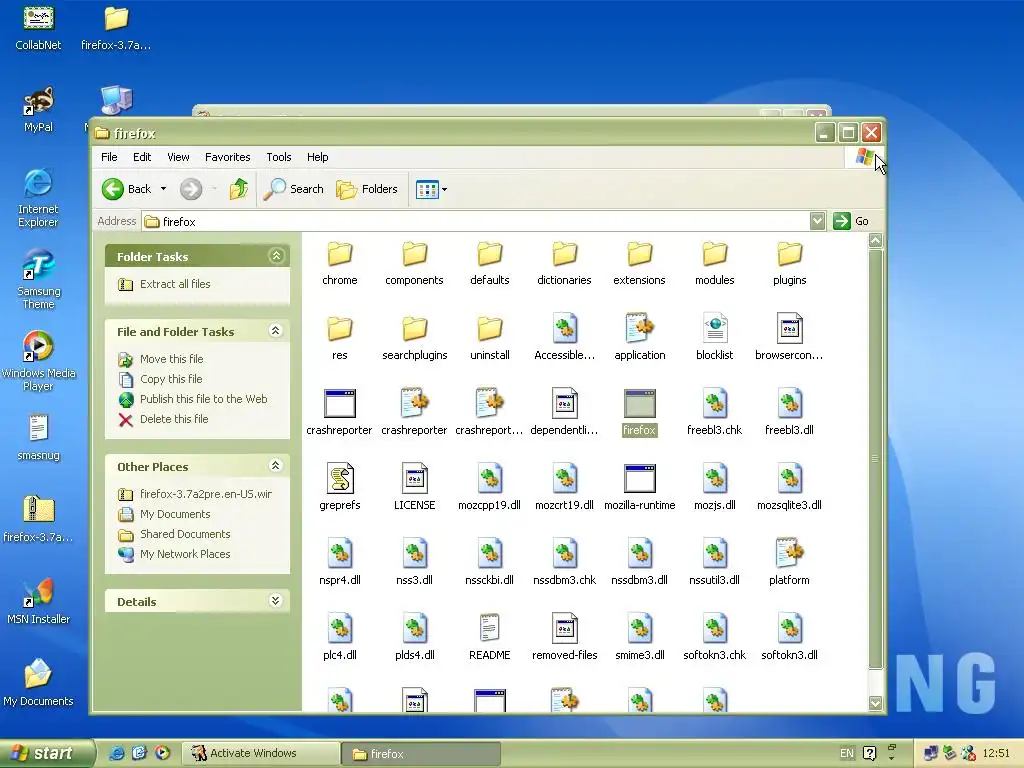Viewport: 1024px width, 768px height.
Task: Select the LICENSE file icon
Action: click(x=414, y=479)
